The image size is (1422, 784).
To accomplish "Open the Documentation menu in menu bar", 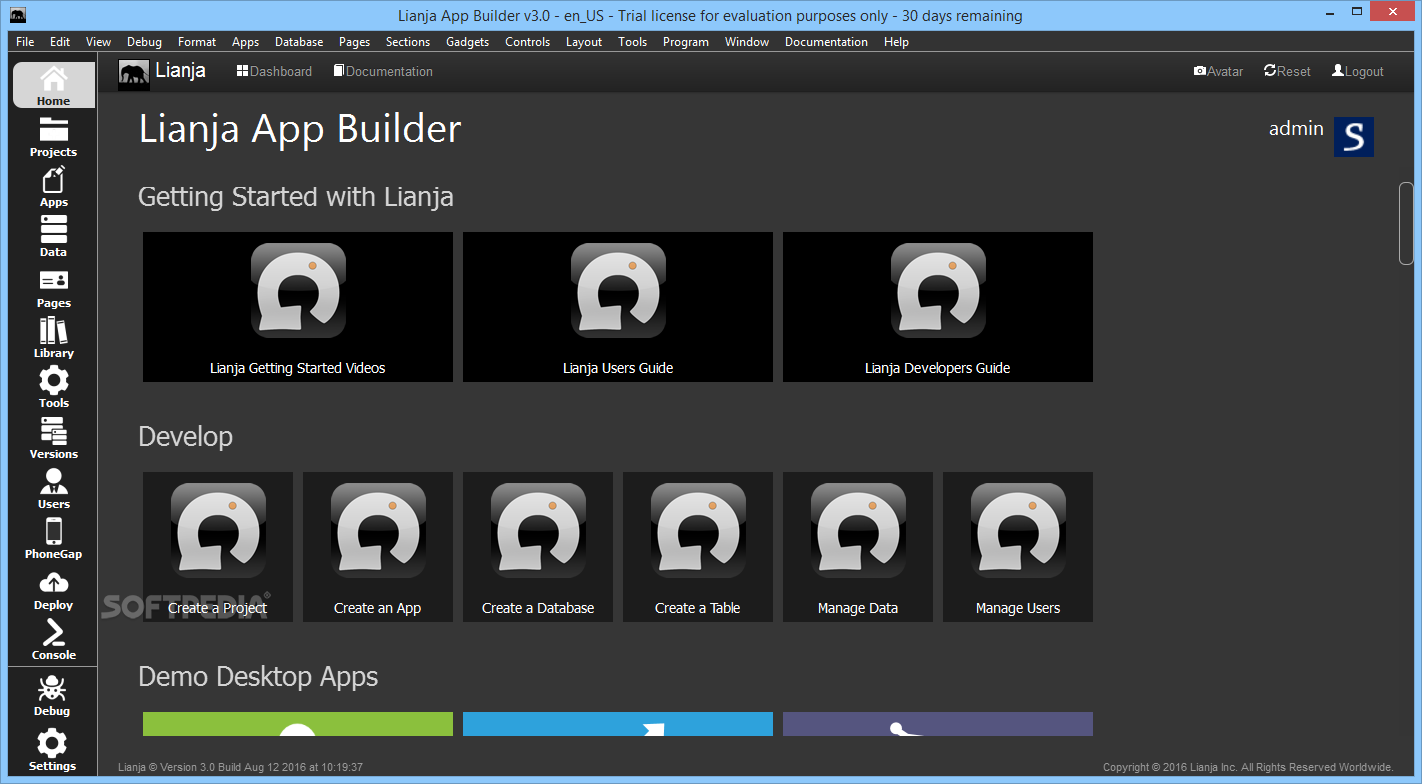I will (x=826, y=42).
